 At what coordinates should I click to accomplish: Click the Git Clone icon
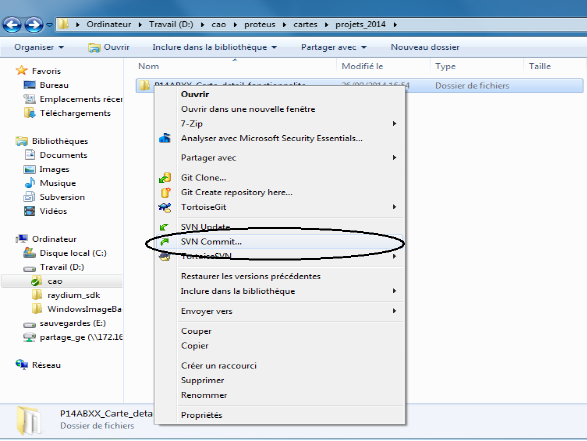pos(165,178)
